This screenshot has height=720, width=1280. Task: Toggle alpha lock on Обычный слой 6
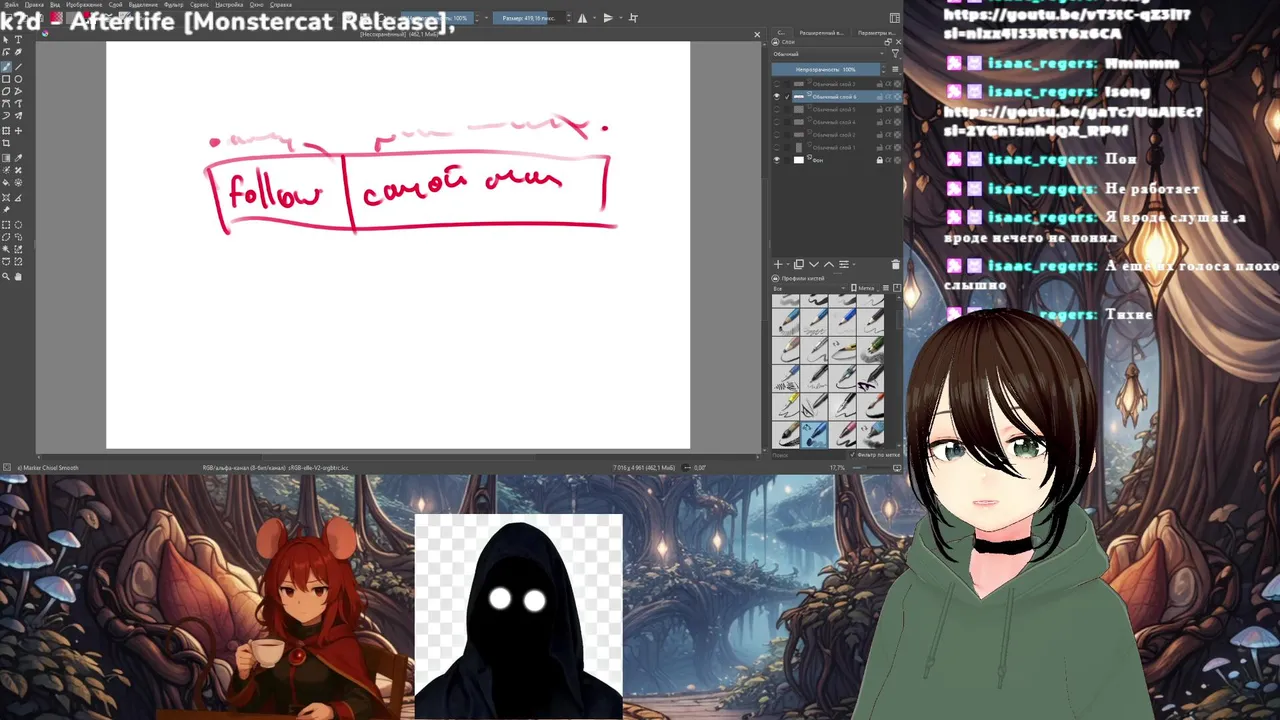888,97
